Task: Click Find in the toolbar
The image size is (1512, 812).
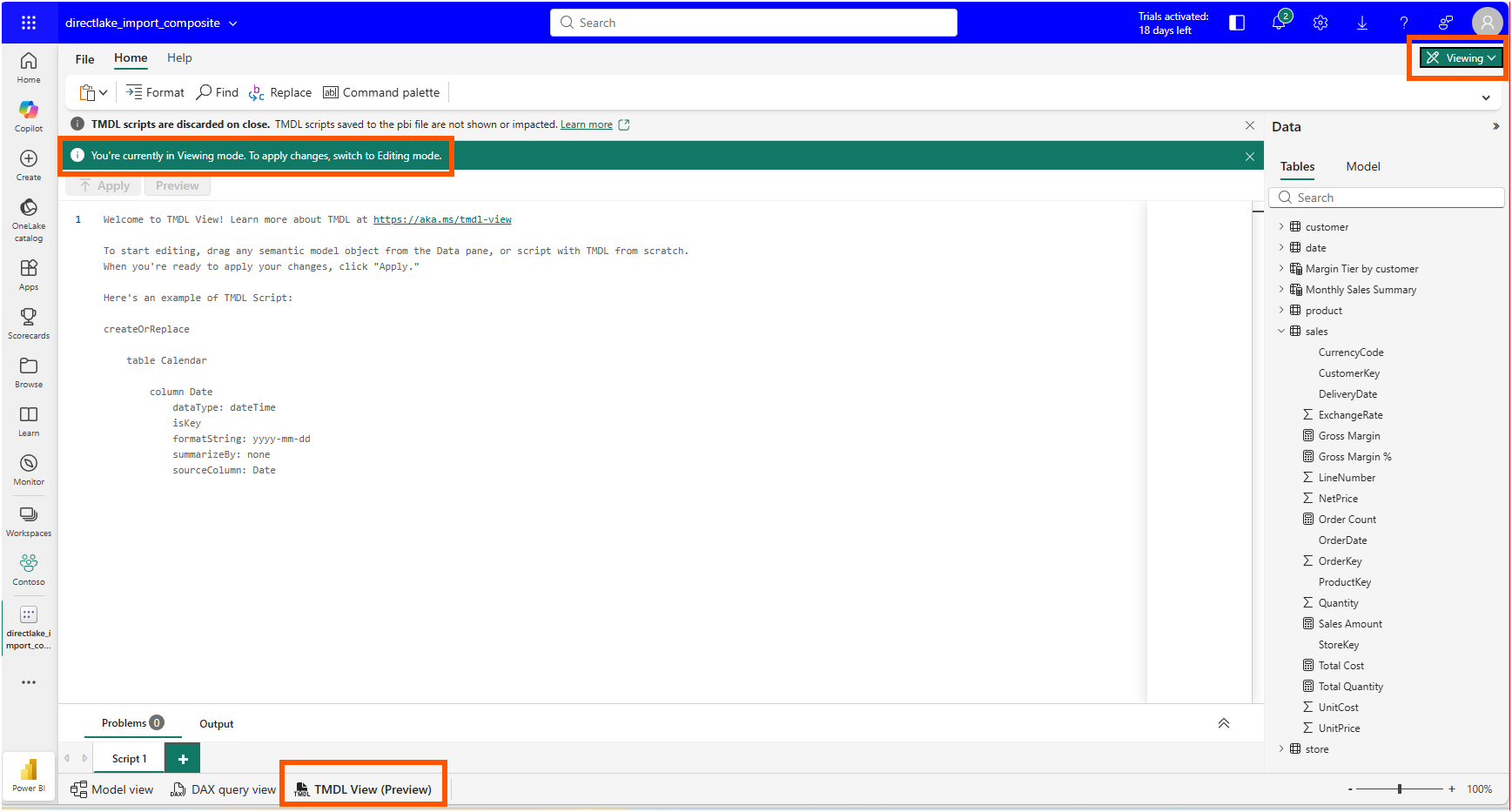Action: click(218, 92)
